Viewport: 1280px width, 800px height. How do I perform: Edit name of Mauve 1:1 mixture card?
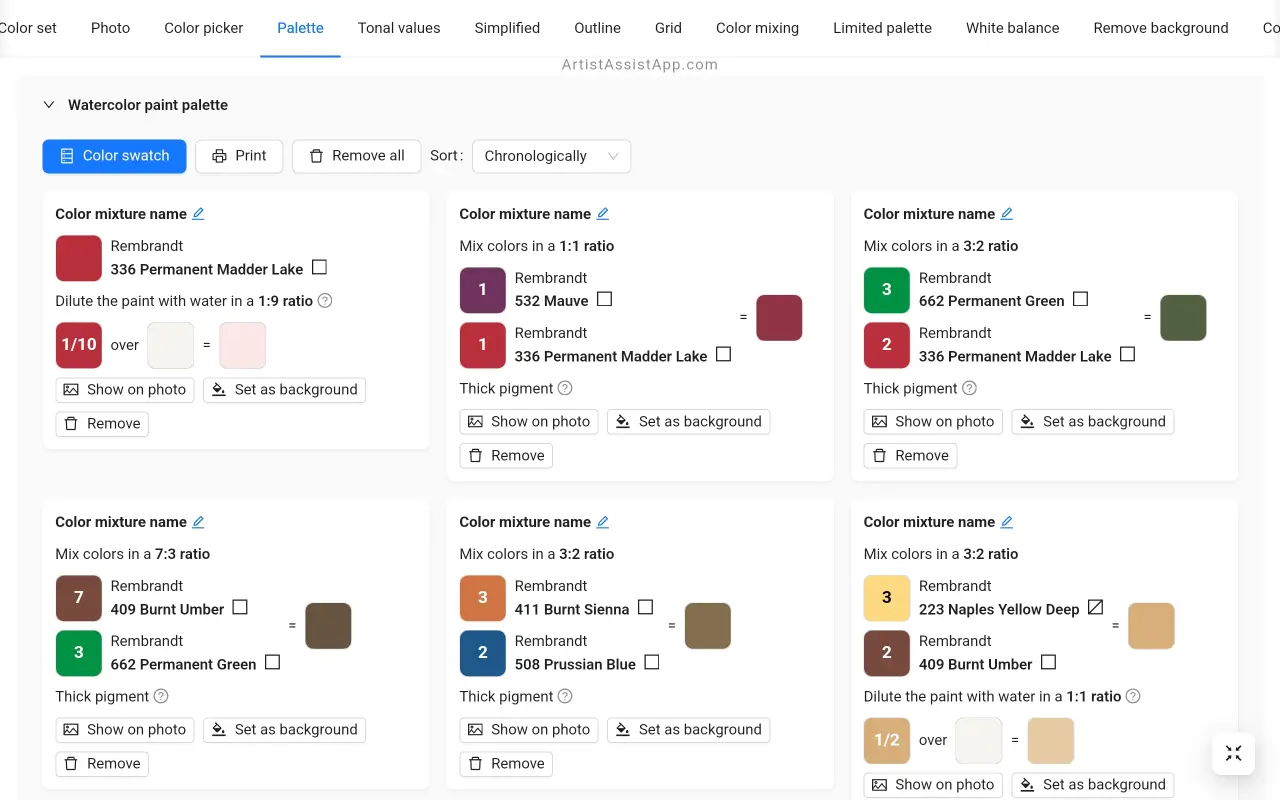click(x=602, y=214)
